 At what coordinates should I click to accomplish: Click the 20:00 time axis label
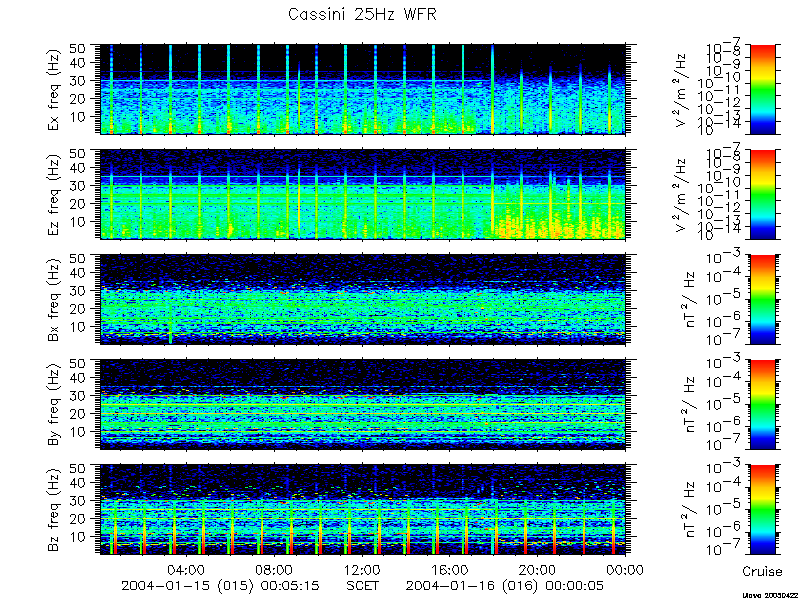point(538,569)
